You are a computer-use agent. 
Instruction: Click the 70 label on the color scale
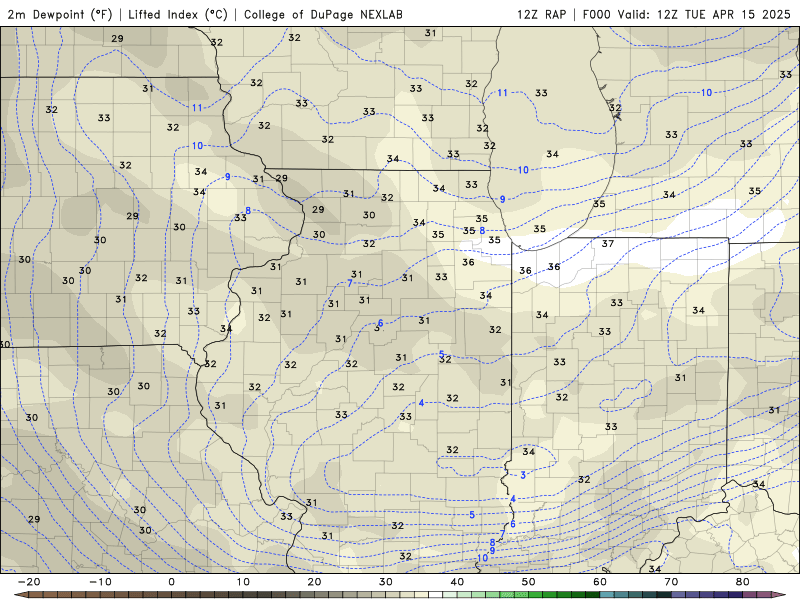(x=671, y=582)
